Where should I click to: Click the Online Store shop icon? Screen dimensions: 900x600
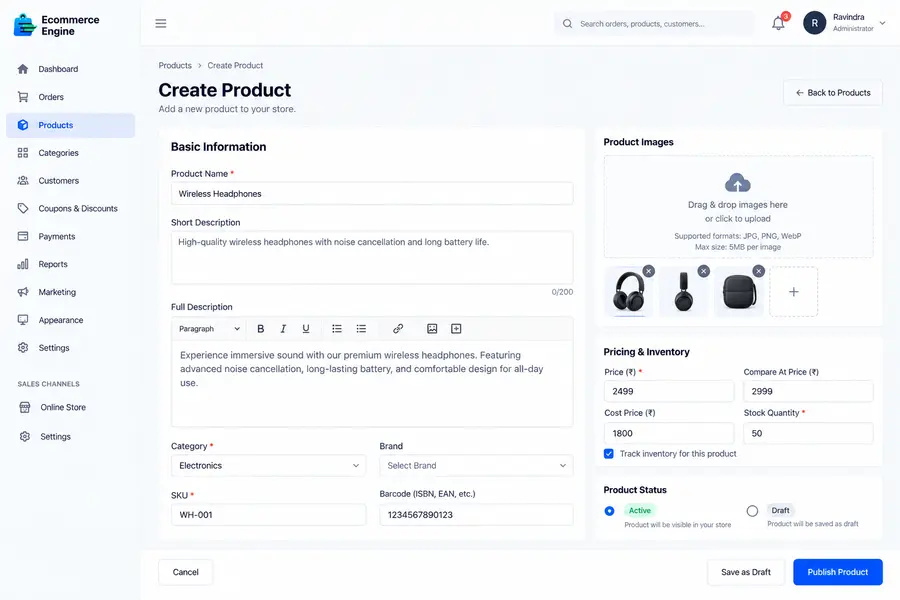point(25,407)
